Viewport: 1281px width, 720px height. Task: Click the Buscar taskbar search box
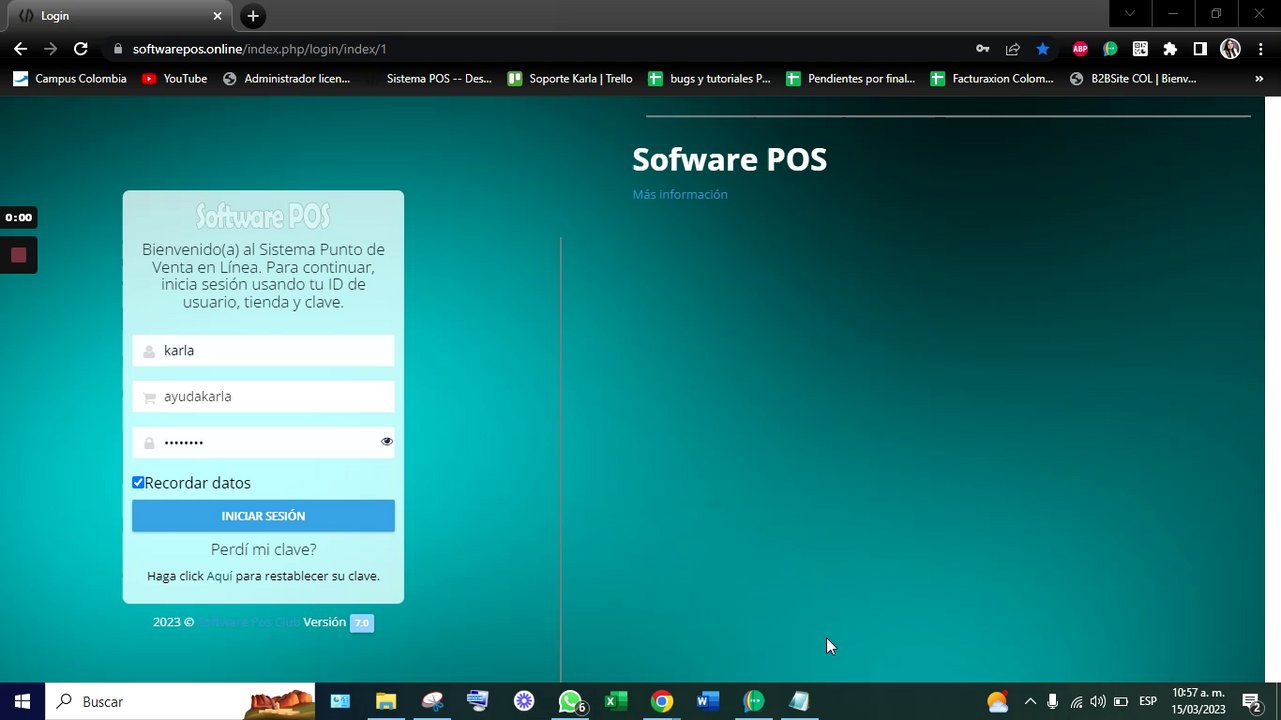pyautogui.click(x=180, y=702)
